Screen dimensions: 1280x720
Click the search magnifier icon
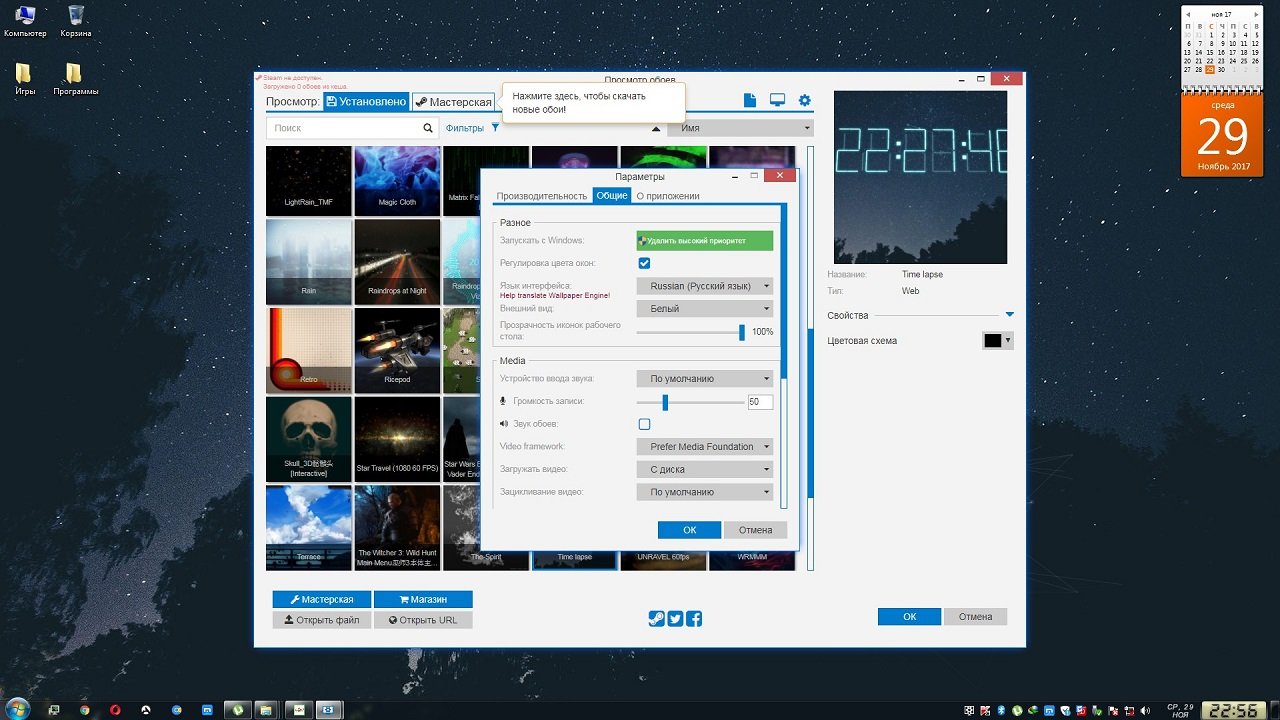tap(428, 128)
